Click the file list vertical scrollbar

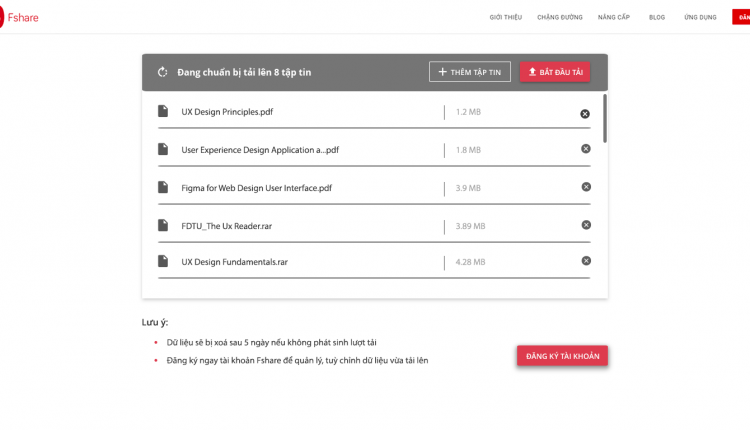point(605,119)
